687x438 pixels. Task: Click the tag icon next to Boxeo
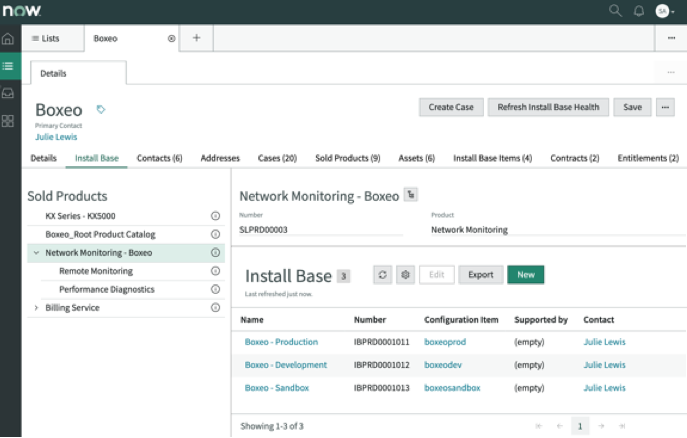click(x=101, y=109)
